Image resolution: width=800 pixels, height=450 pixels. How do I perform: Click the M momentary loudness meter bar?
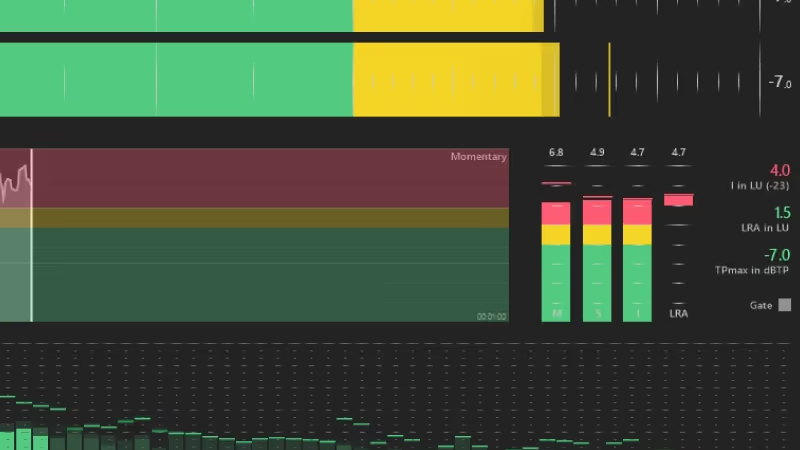click(556, 262)
